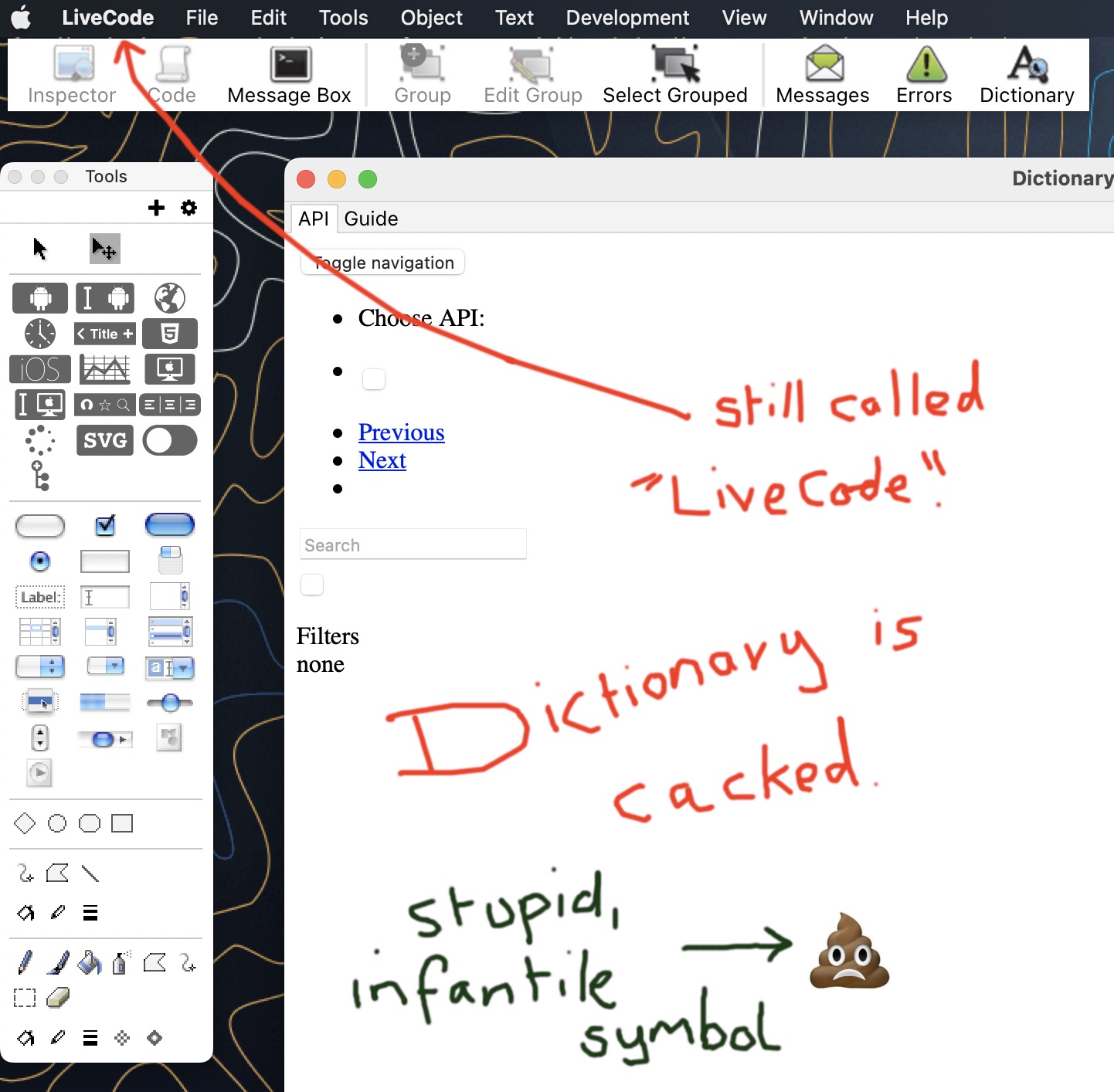Select the popup menu control
This screenshot has height=1092, width=1114.
(40, 702)
